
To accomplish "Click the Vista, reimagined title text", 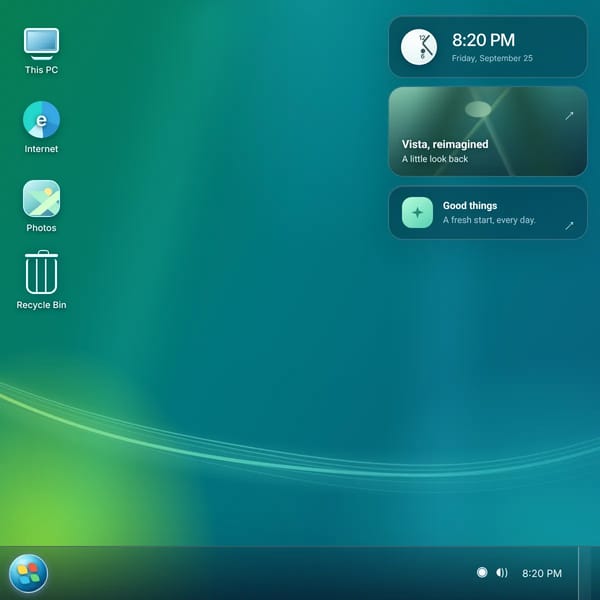I will [x=445, y=144].
